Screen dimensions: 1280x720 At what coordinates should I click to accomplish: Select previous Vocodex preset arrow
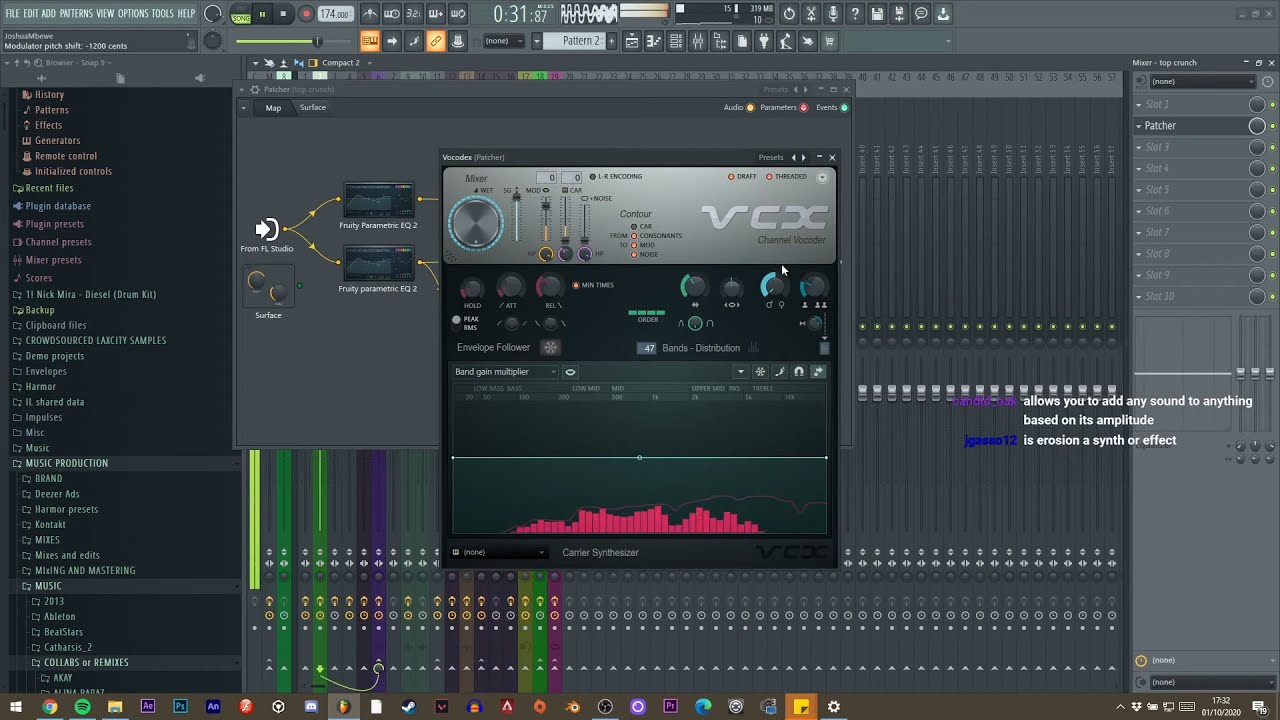pos(794,157)
